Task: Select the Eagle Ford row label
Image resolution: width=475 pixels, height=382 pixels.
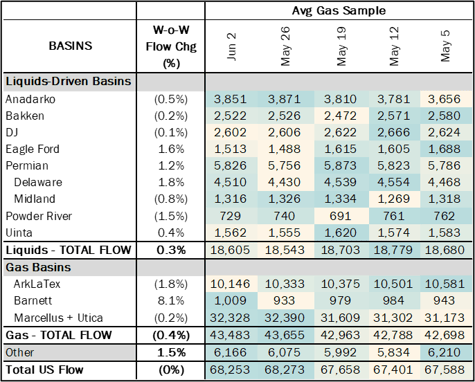Action: point(32,149)
